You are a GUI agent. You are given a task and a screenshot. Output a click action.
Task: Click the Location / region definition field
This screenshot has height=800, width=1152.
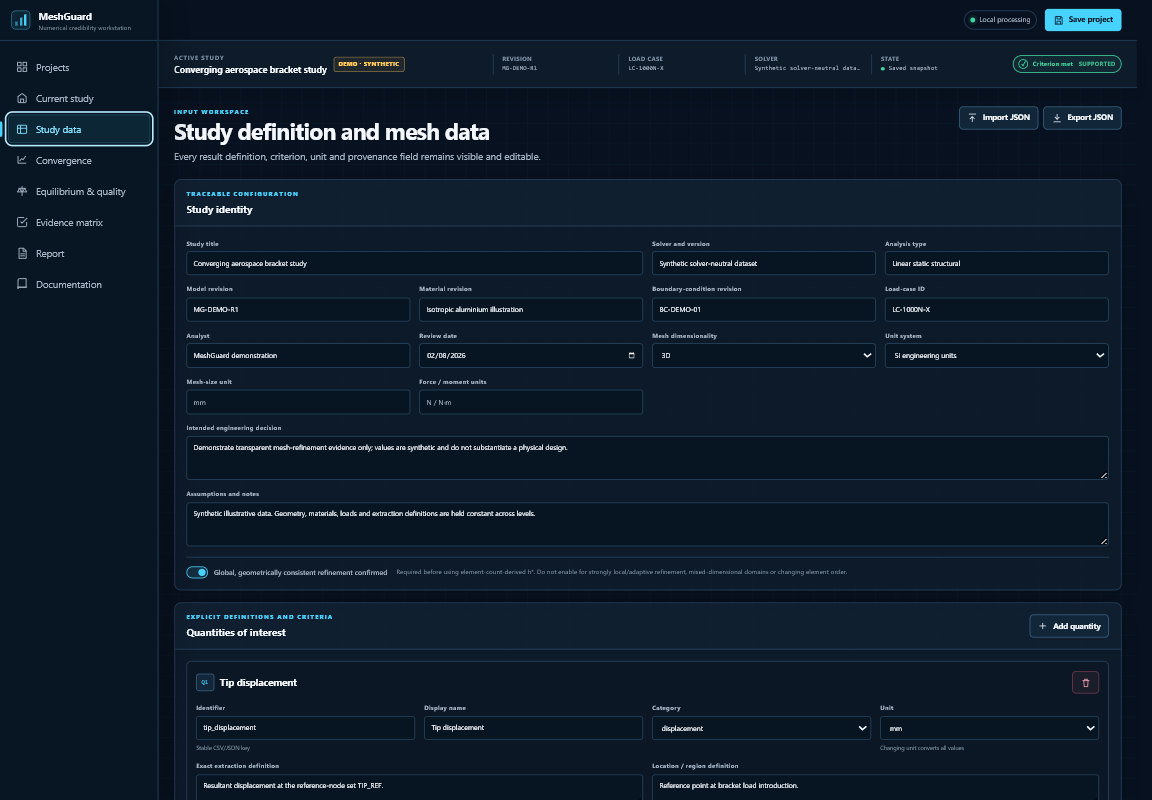click(875, 786)
